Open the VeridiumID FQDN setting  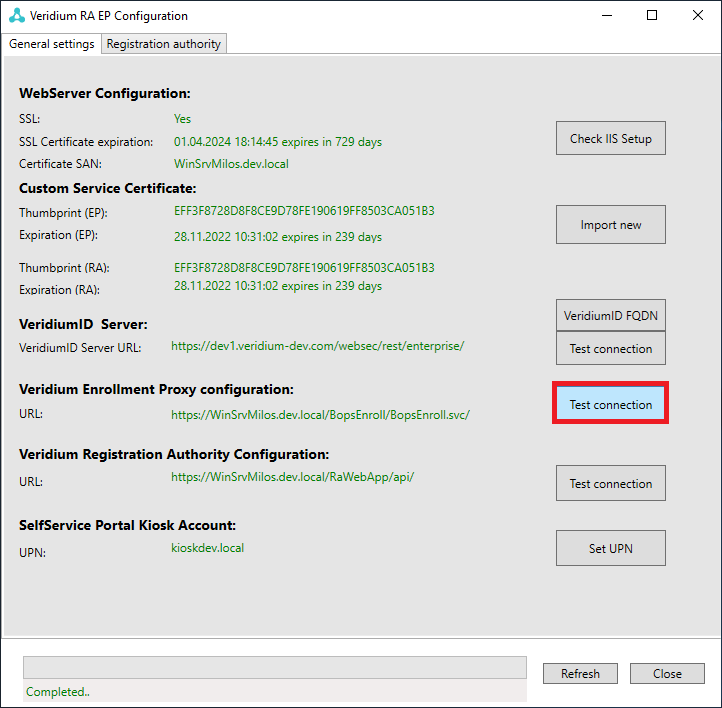(610, 316)
